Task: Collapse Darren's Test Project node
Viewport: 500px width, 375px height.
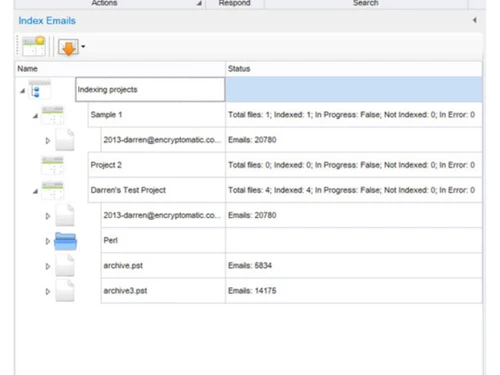Action: click(x=35, y=191)
